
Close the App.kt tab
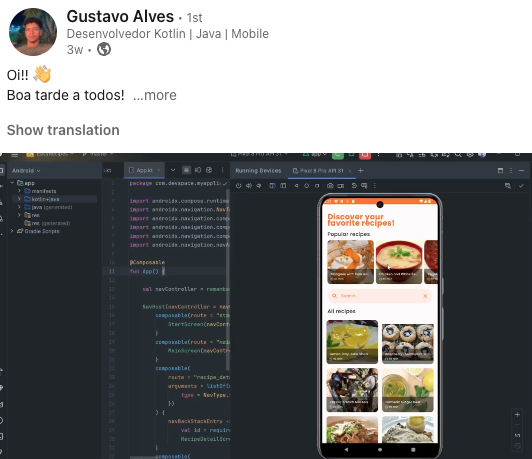159,170
